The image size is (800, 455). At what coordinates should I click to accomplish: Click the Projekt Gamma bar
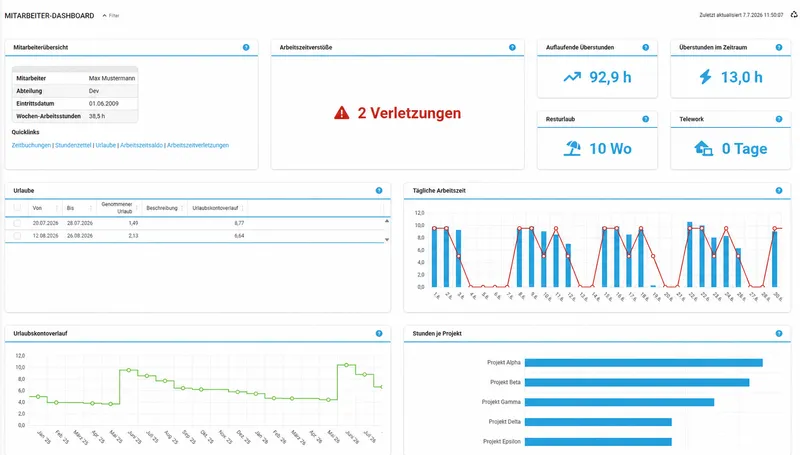(x=619, y=402)
